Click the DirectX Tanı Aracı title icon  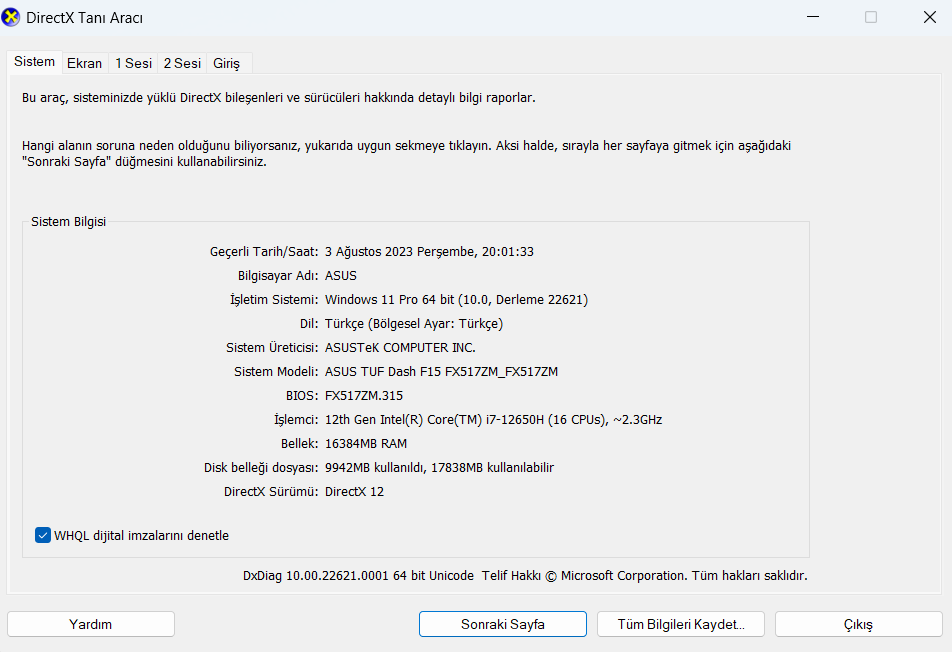pyautogui.click(x=11, y=18)
